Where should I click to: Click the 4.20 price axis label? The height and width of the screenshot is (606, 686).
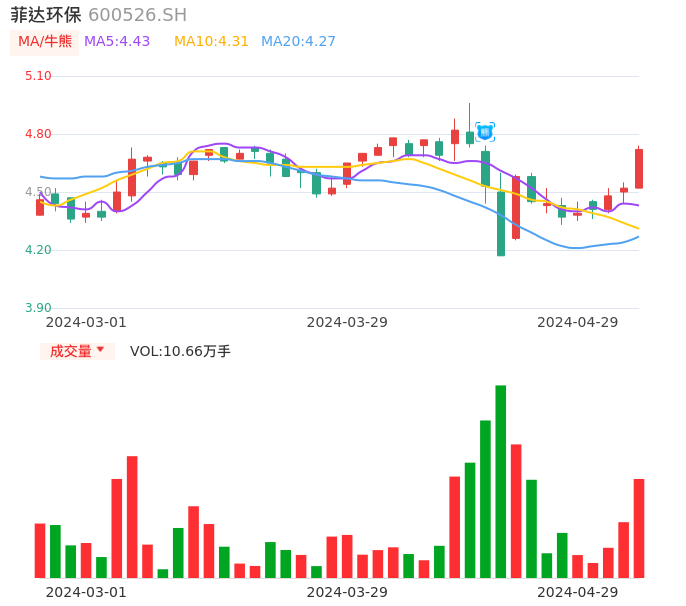pyautogui.click(x=38, y=250)
